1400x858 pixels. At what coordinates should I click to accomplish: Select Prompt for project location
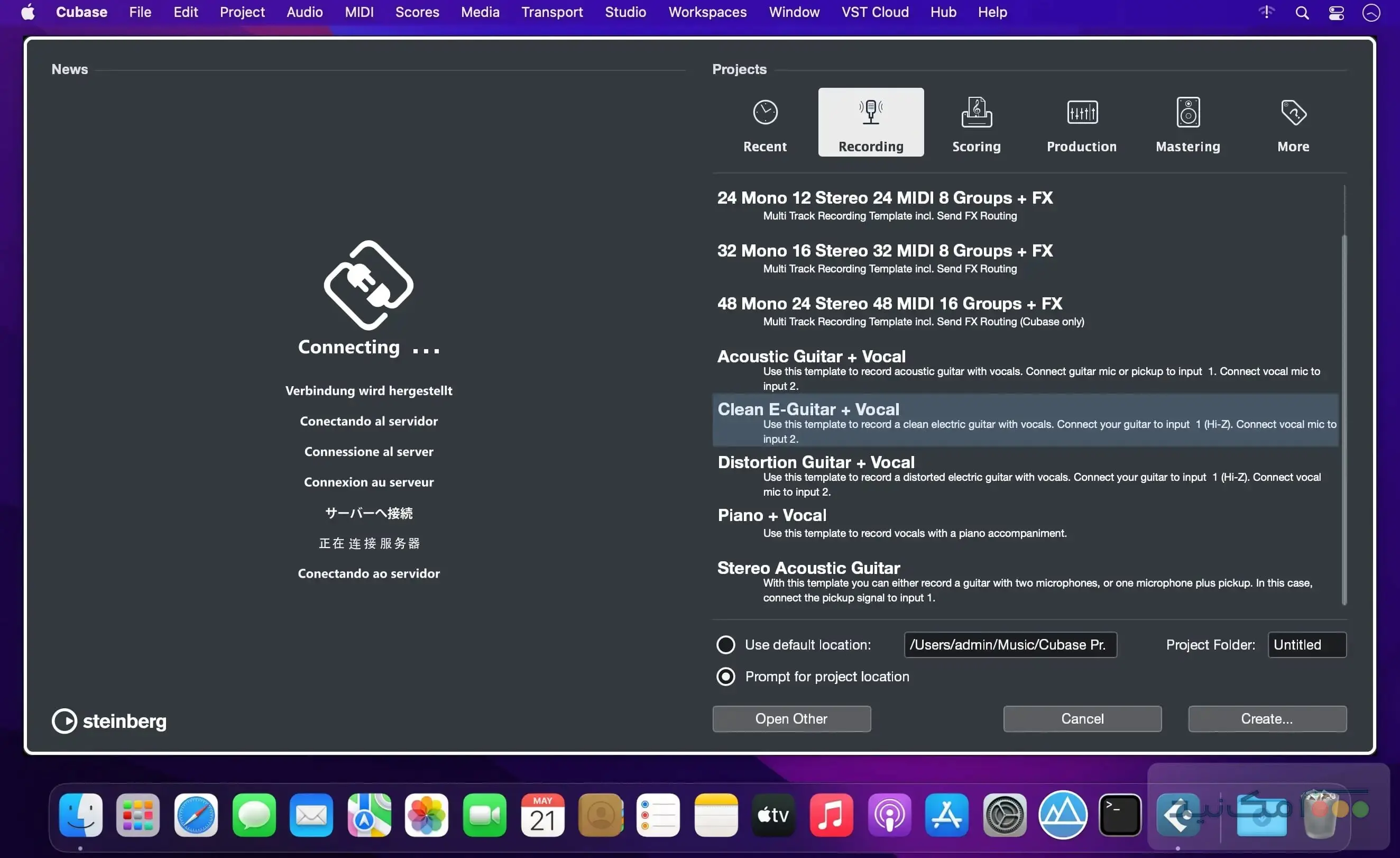tap(725, 676)
